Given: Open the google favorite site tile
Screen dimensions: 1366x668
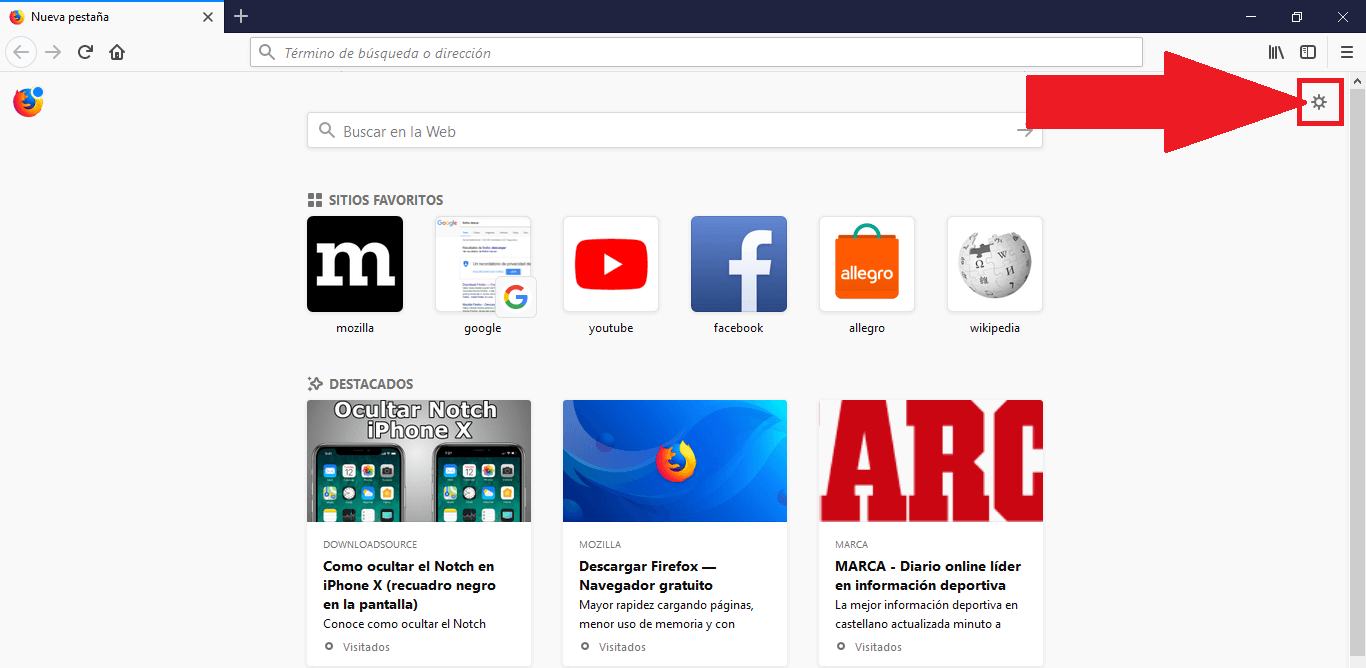Looking at the screenshot, I should tap(483, 264).
